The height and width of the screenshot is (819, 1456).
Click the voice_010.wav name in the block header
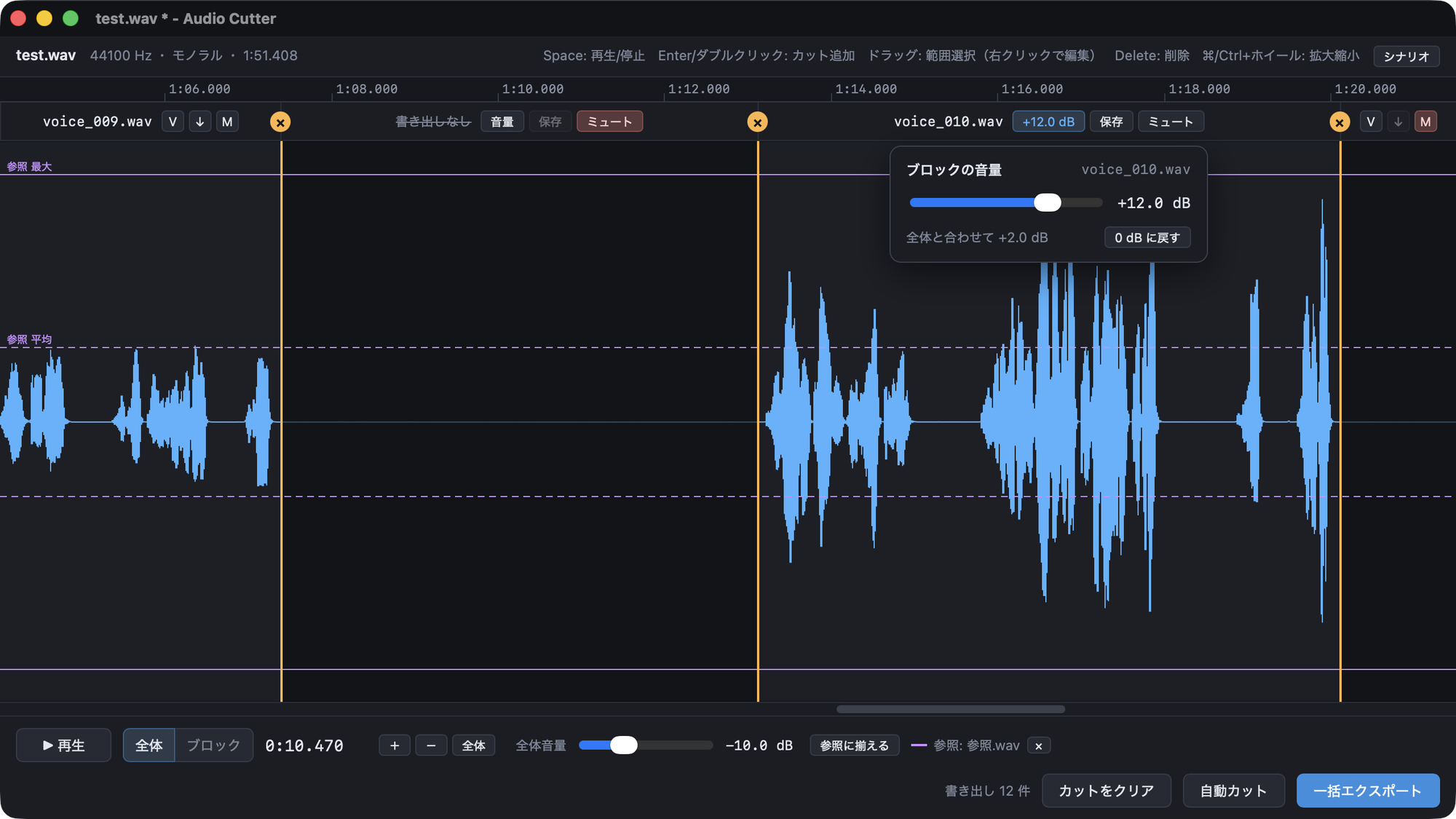coord(949,122)
